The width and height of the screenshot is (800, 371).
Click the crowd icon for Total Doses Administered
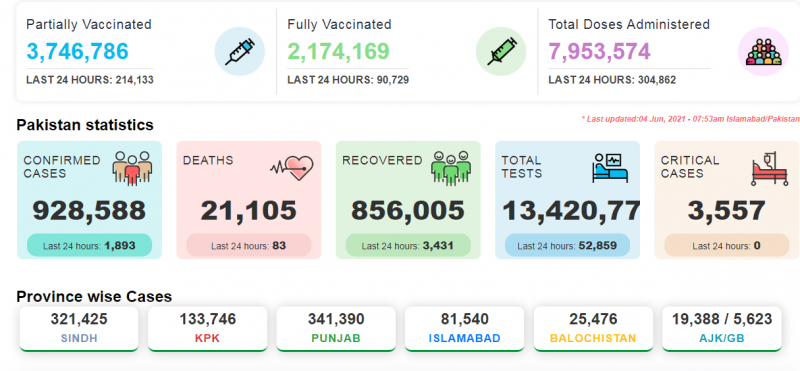click(763, 52)
